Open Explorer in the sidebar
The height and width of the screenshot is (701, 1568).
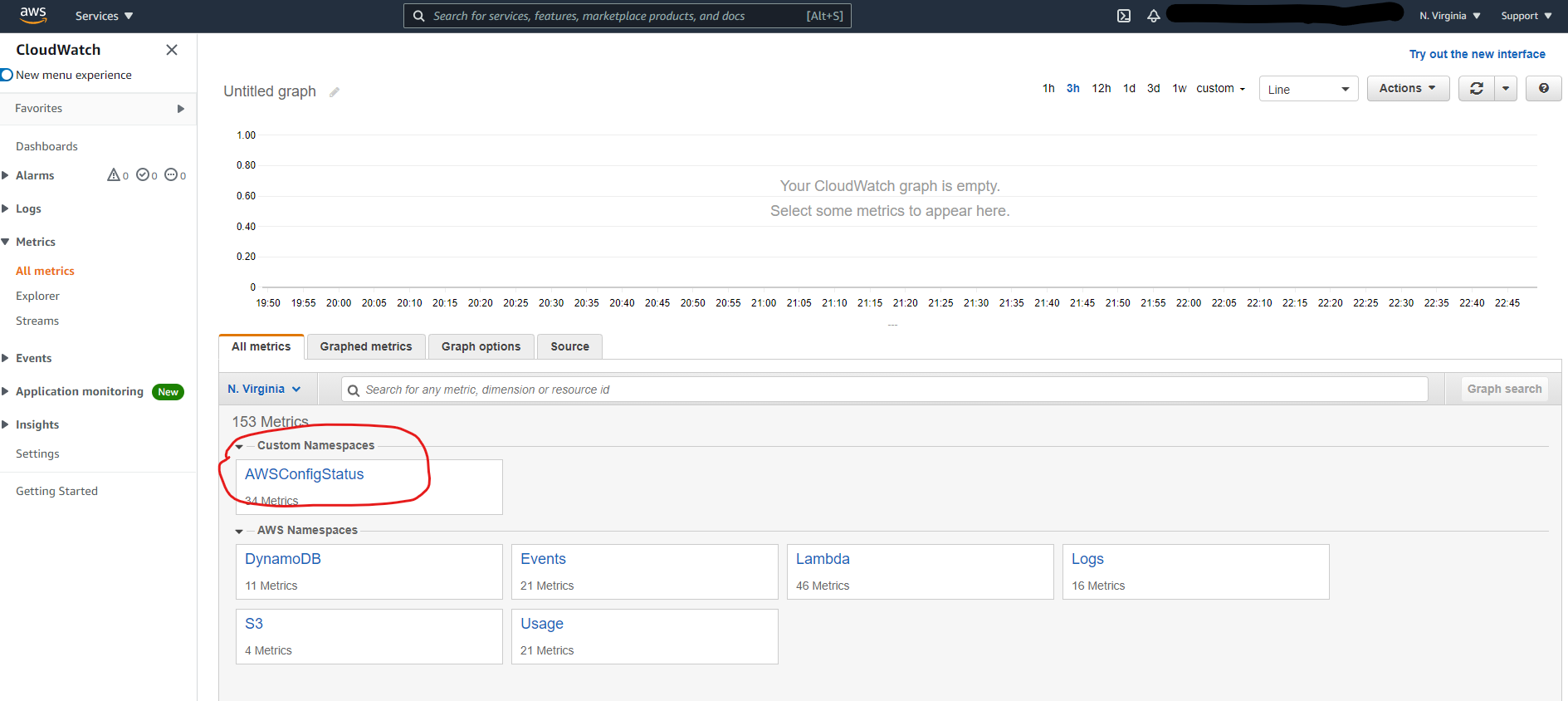pyautogui.click(x=37, y=296)
